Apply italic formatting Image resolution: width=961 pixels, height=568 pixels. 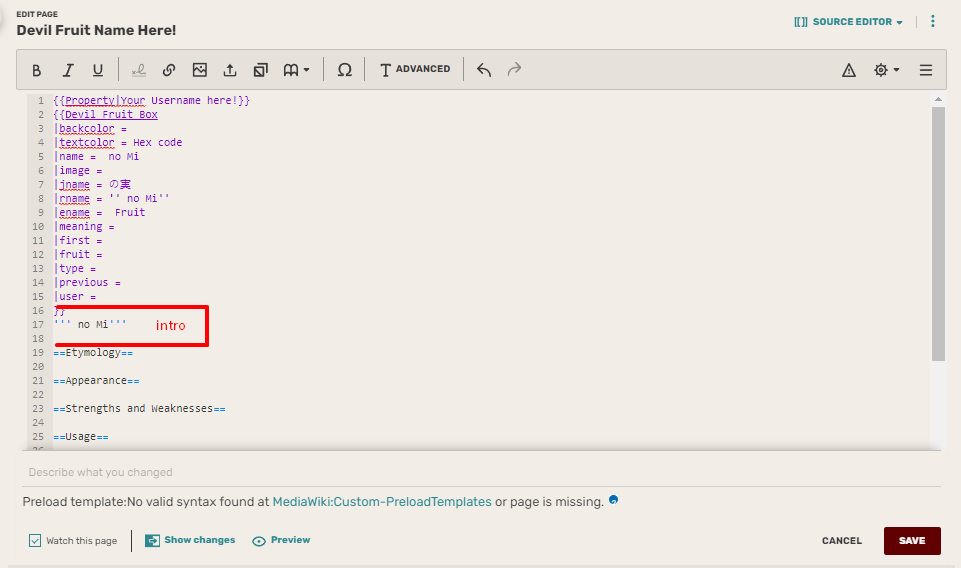[x=68, y=70]
